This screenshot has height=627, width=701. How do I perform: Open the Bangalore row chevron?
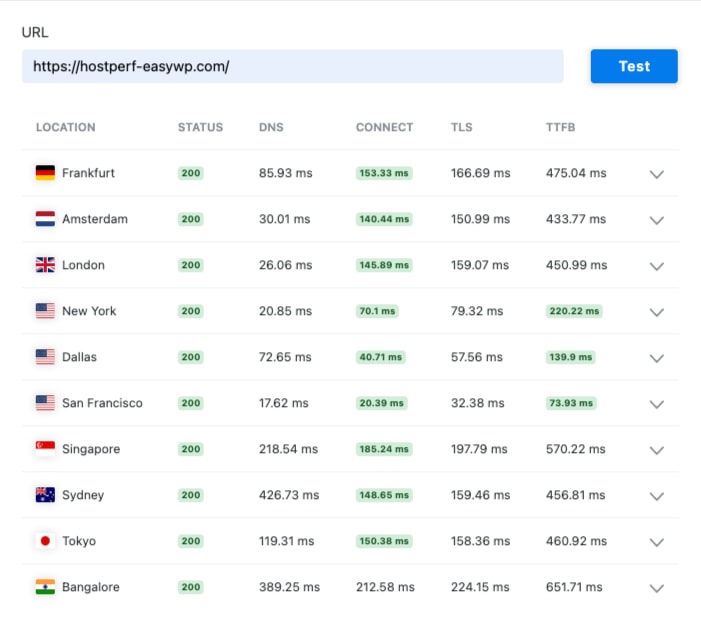[x=656, y=588]
